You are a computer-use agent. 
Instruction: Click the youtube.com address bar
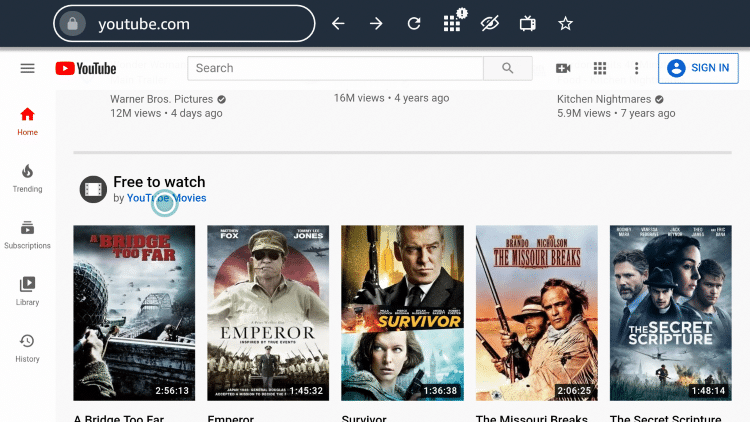click(185, 23)
